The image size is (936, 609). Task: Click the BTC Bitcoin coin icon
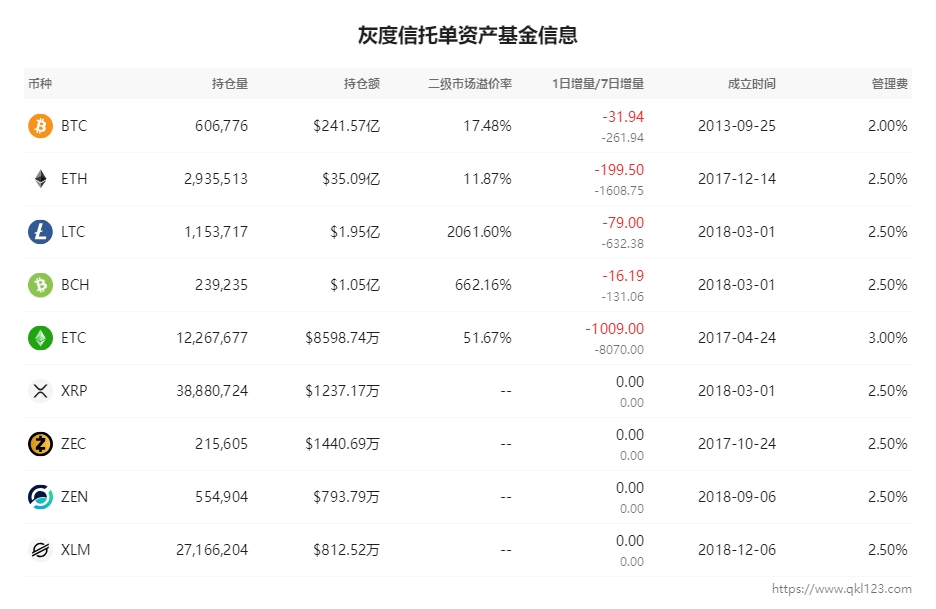[x=40, y=126]
